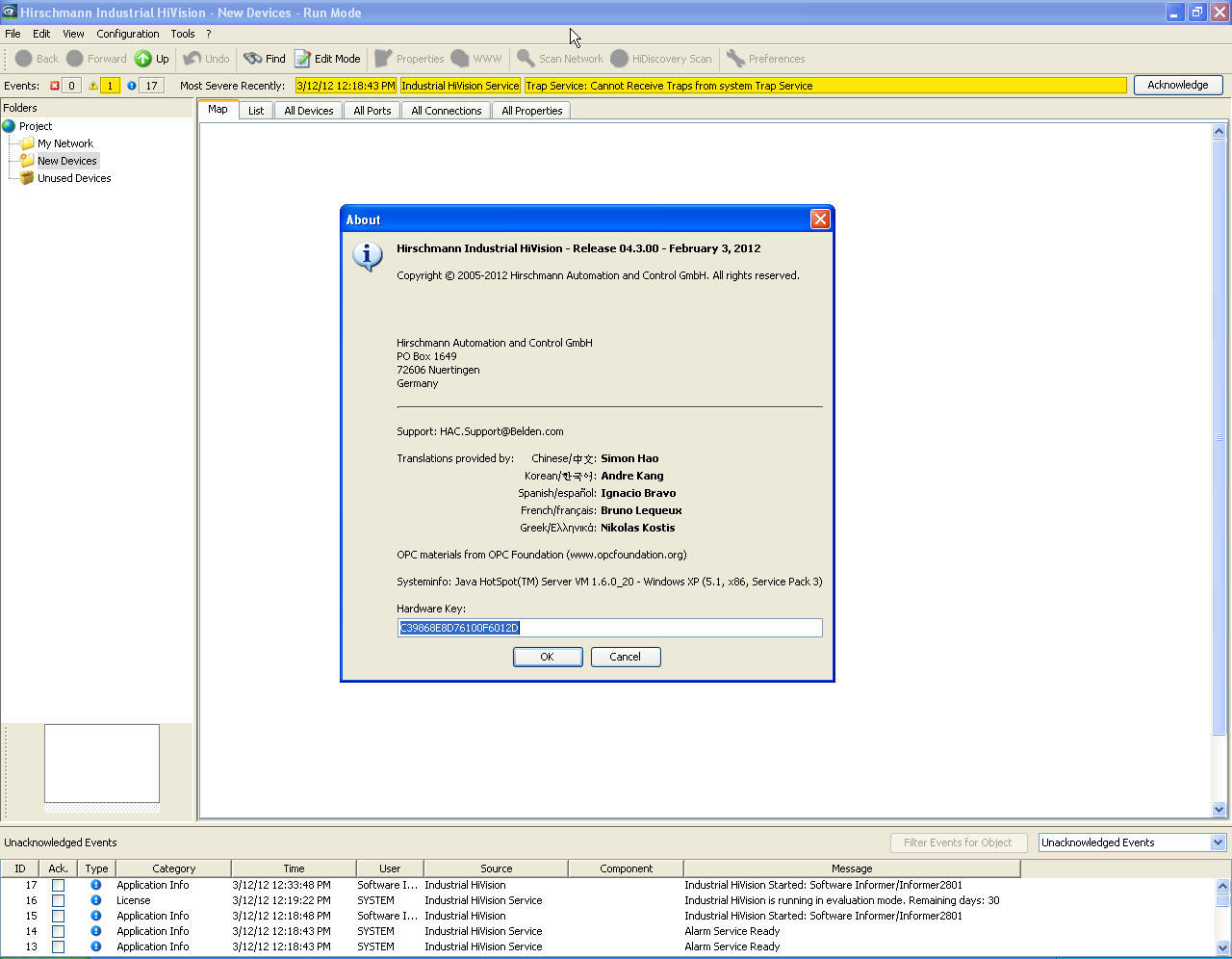
Task: Click the info icon in About dialog
Action: 367,256
